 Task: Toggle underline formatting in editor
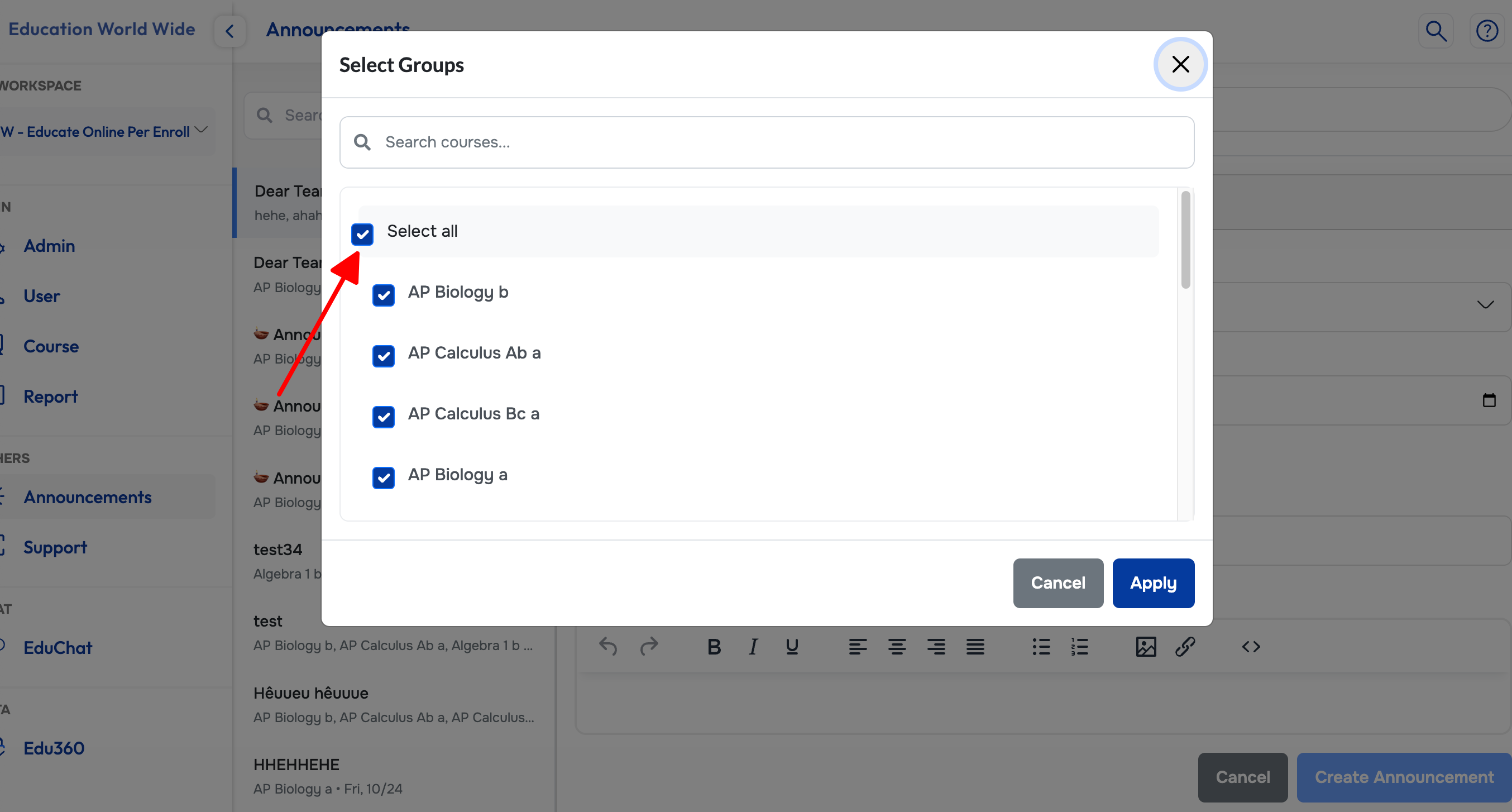pyautogui.click(x=792, y=647)
